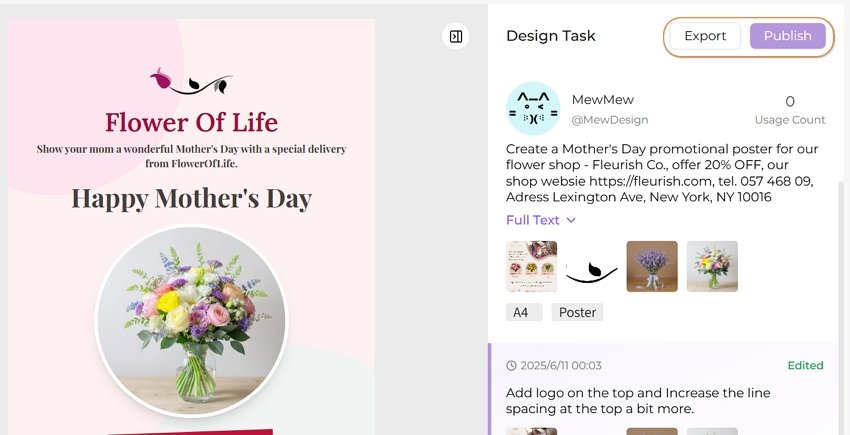
Task: Select the Poster tag
Action: point(577,312)
